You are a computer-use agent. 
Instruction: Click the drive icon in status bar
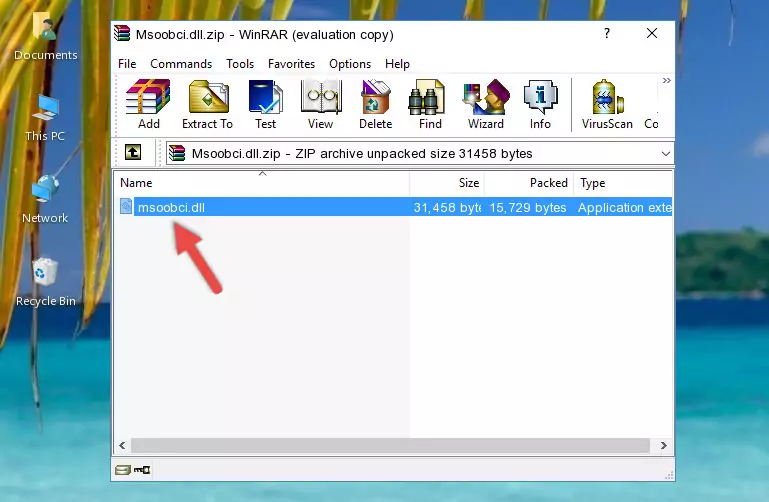click(123, 470)
